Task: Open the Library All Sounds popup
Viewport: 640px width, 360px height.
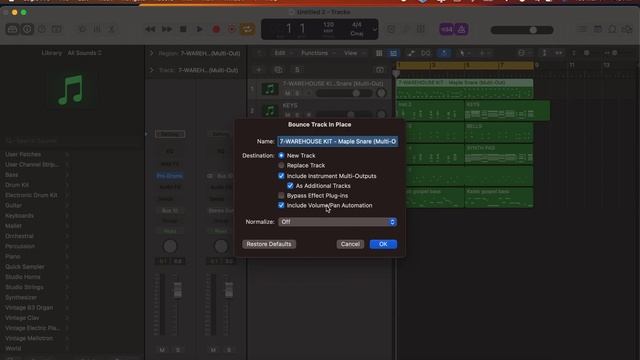Action: click(x=85, y=53)
